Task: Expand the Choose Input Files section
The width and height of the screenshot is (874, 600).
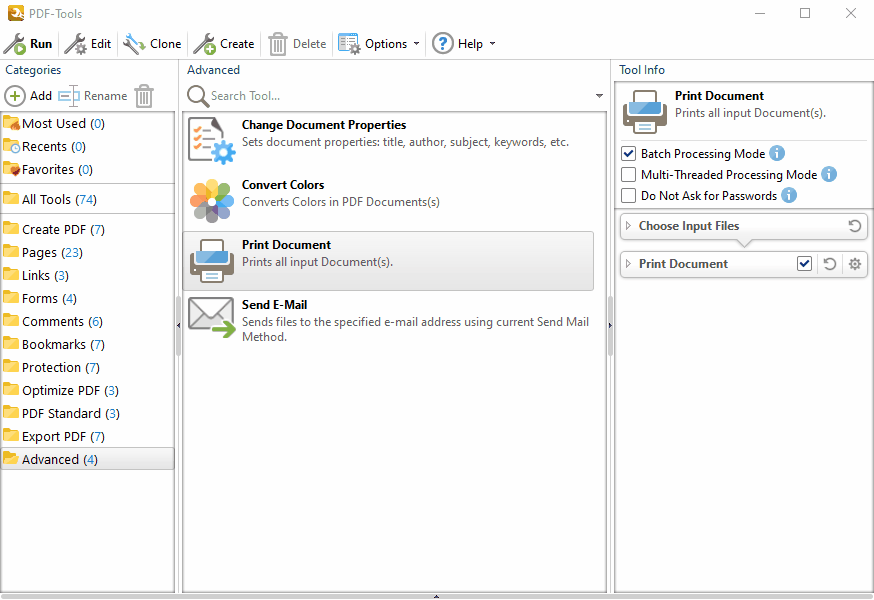Action: click(627, 226)
